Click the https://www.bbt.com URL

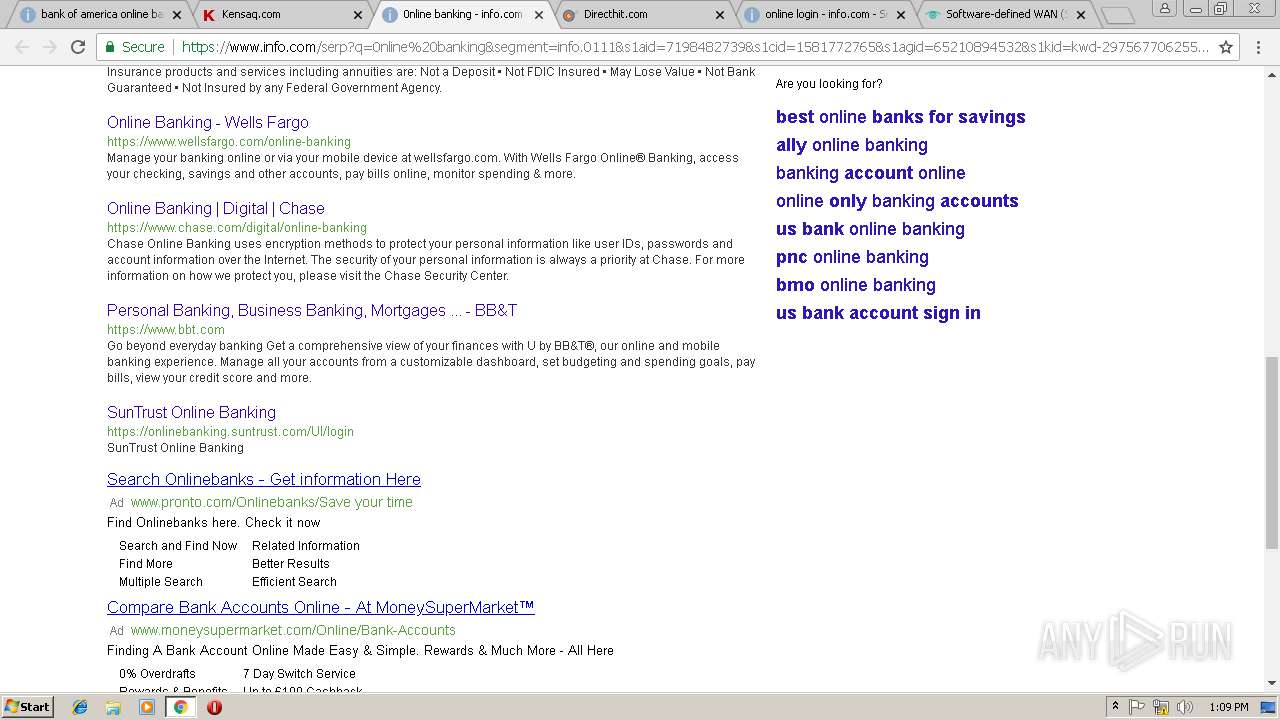[166, 329]
